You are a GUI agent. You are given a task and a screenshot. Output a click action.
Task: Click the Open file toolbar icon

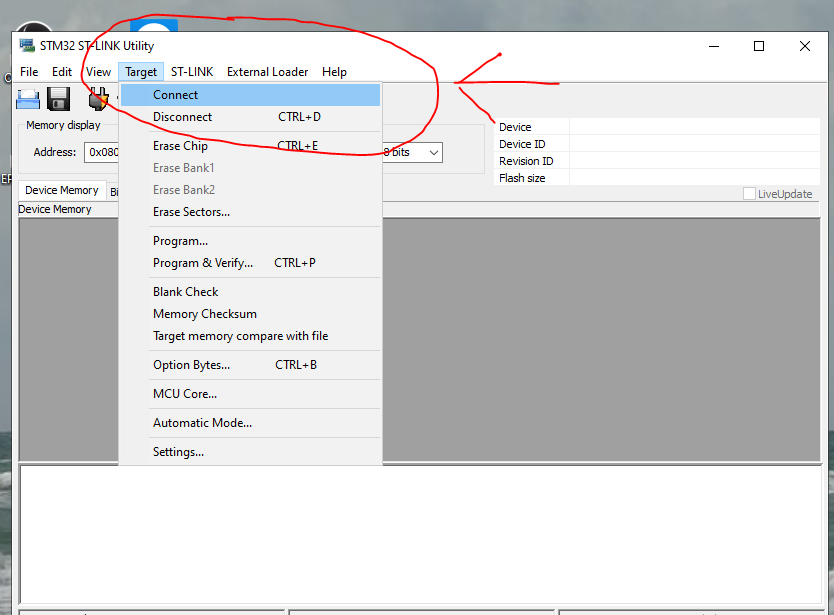[x=27, y=98]
